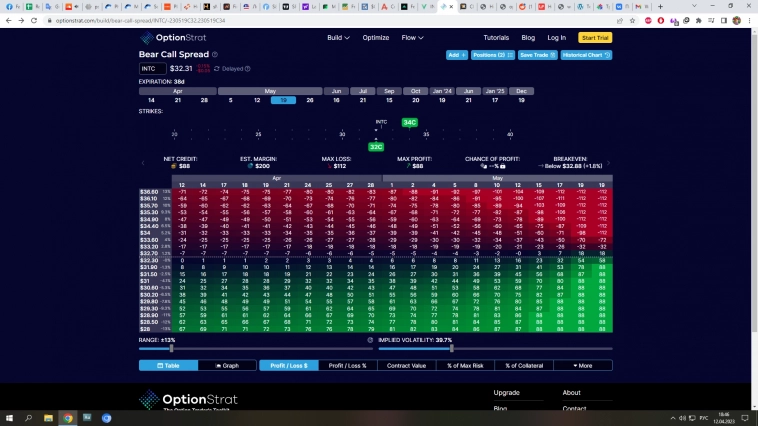Click the OptionStrat logo in the header

[174, 38]
